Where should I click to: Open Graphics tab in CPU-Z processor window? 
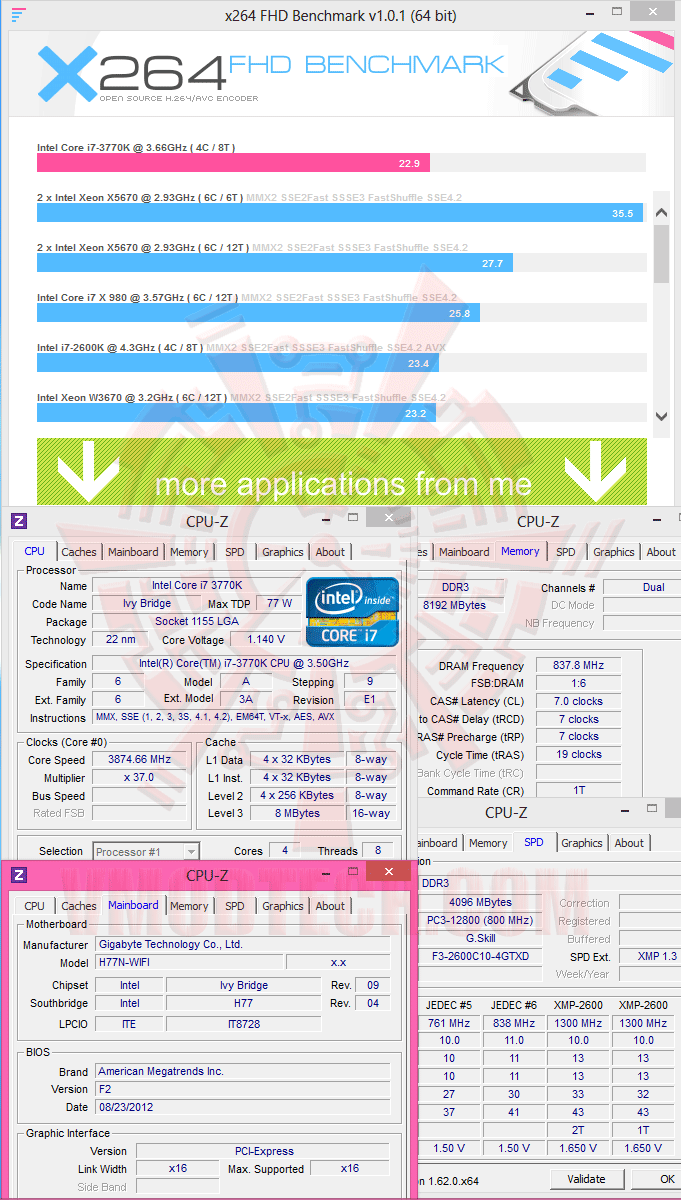(x=283, y=552)
